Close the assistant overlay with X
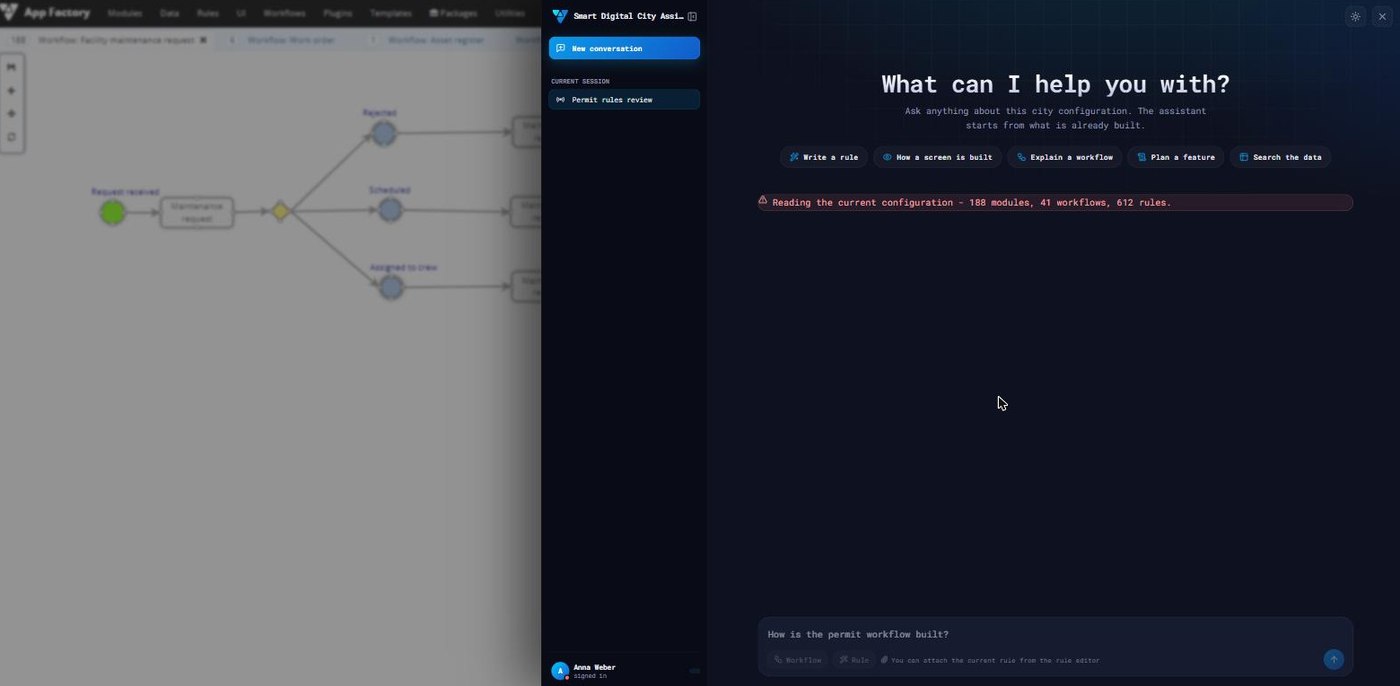 pyautogui.click(x=1382, y=16)
